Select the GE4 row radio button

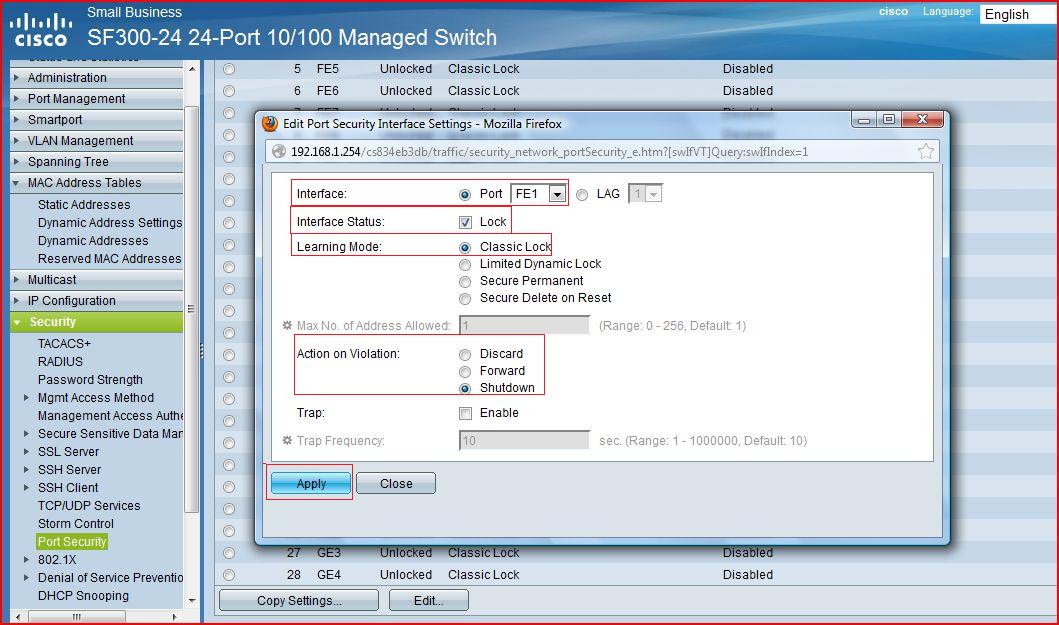coord(229,575)
